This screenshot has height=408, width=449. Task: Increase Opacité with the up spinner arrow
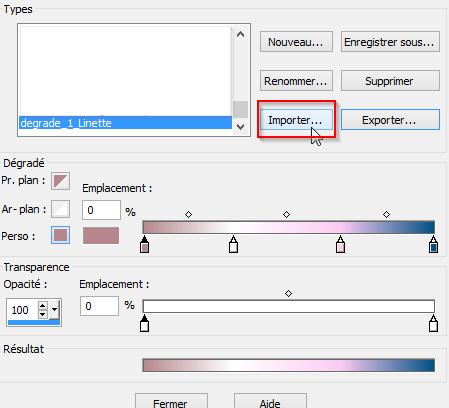[x=43, y=305]
